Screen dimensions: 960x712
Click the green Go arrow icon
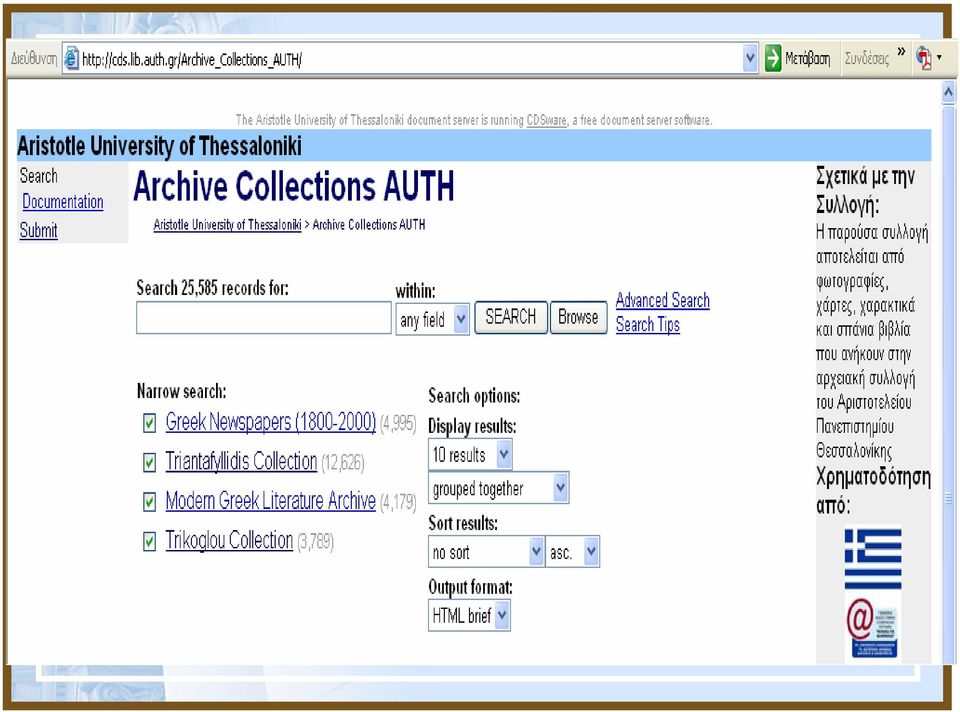click(x=773, y=59)
